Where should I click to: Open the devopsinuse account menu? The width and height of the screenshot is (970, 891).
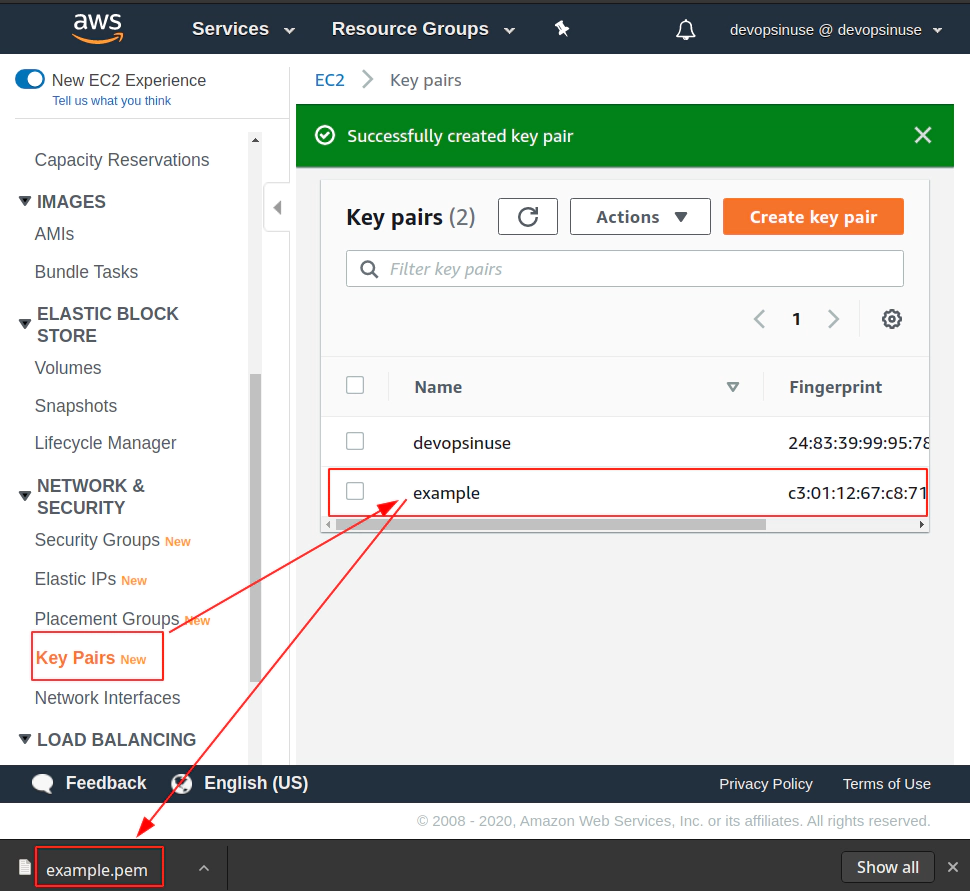coord(836,30)
